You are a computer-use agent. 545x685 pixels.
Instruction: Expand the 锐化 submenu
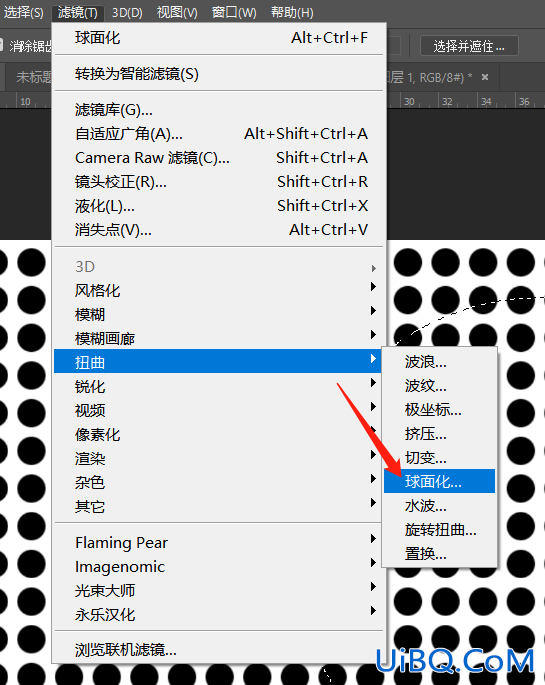pyautogui.click(x=218, y=387)
